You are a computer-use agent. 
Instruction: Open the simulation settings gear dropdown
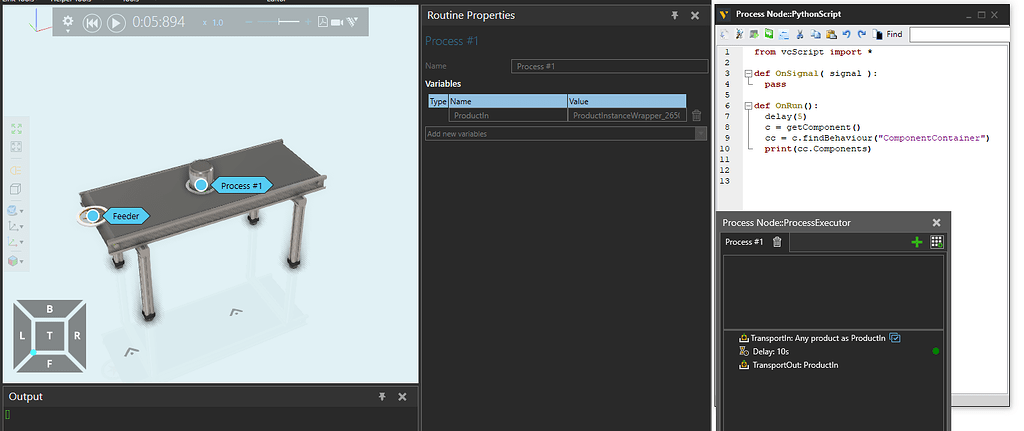coord(68,22)
